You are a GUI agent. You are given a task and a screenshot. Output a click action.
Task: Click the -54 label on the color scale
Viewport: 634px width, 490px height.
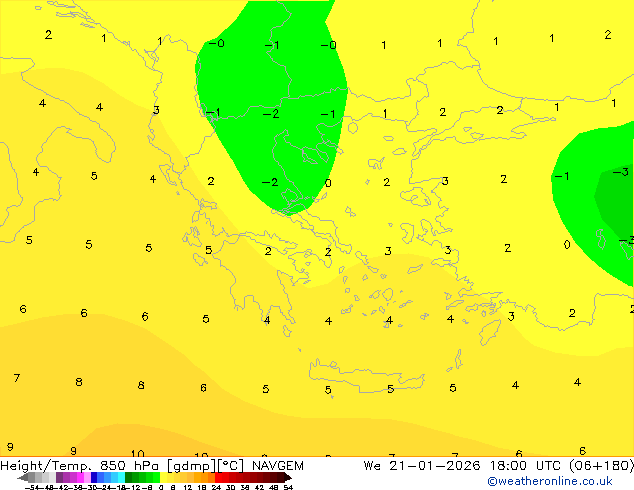coord(32,487)
